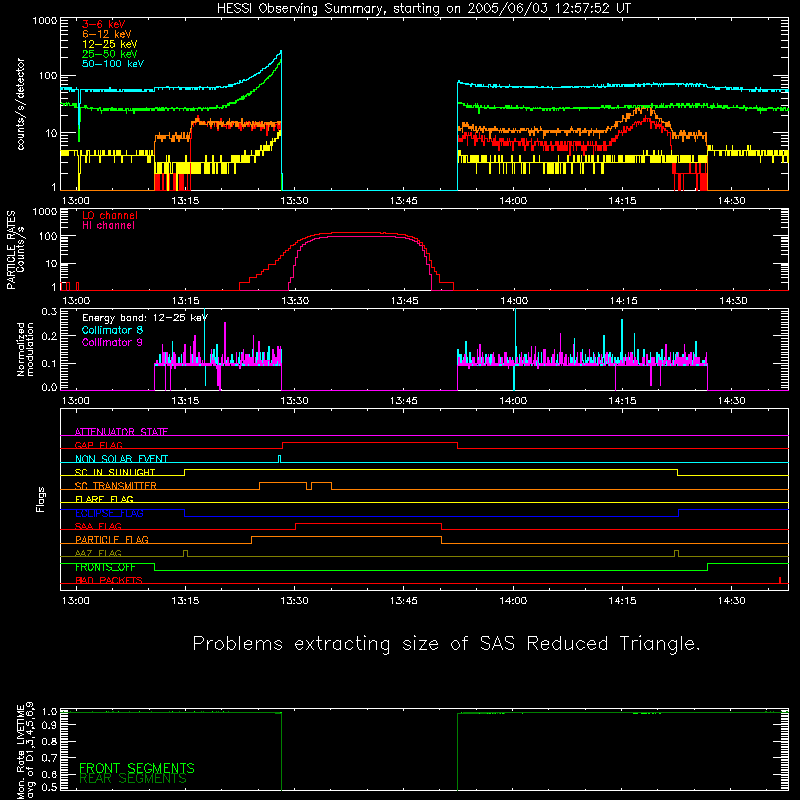Select the 6-12 keV legend entry
Viewport: 800px width, 800px height.
click(107, 34)
